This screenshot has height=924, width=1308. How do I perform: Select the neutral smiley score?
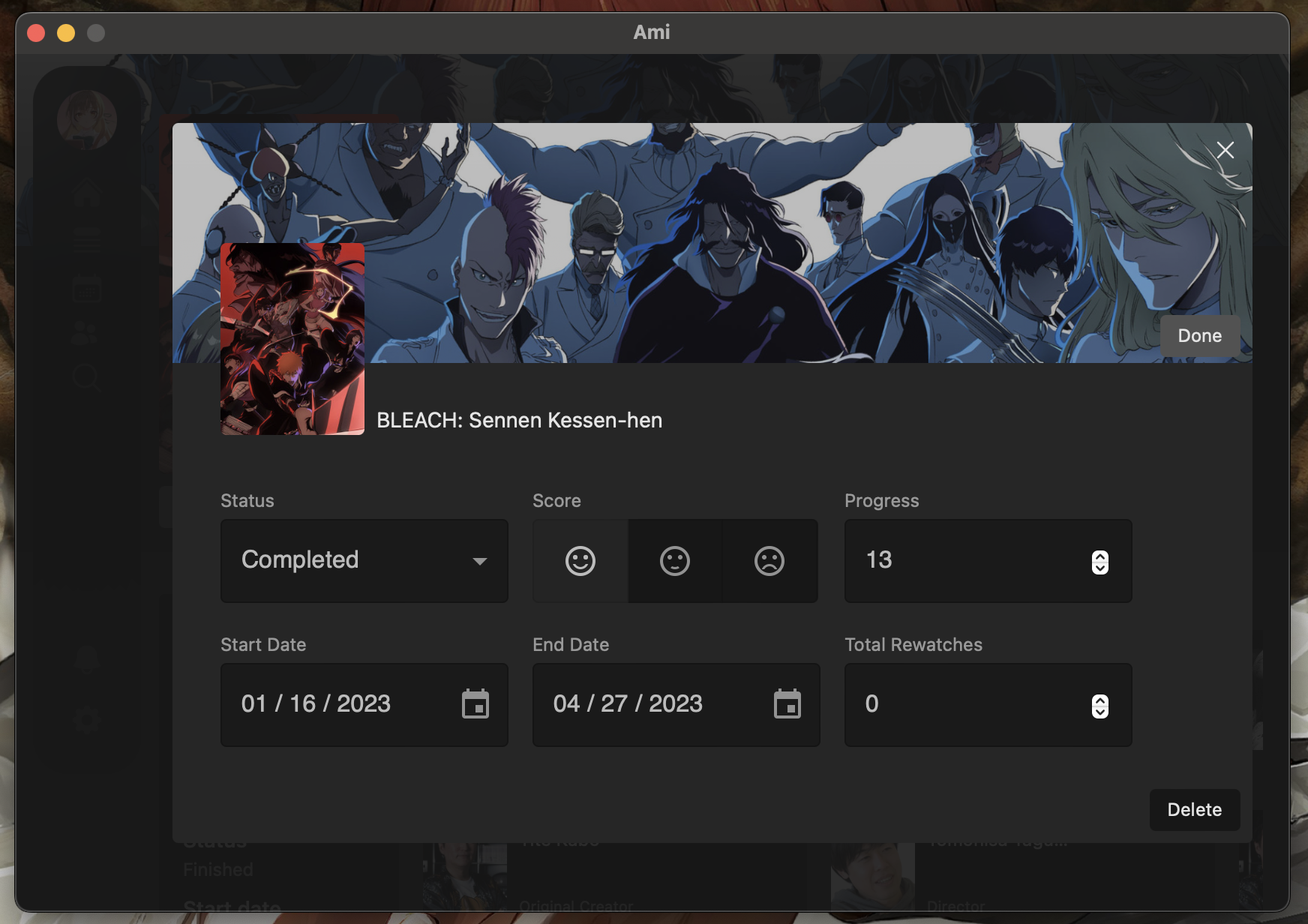674,561
